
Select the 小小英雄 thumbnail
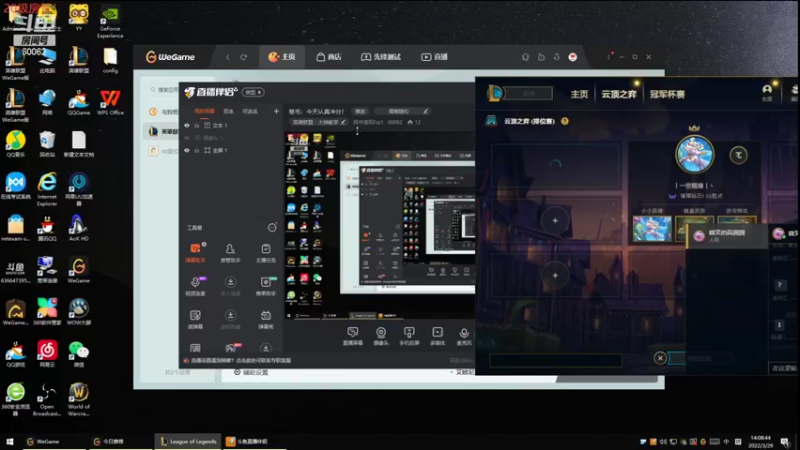pos(652,228)
